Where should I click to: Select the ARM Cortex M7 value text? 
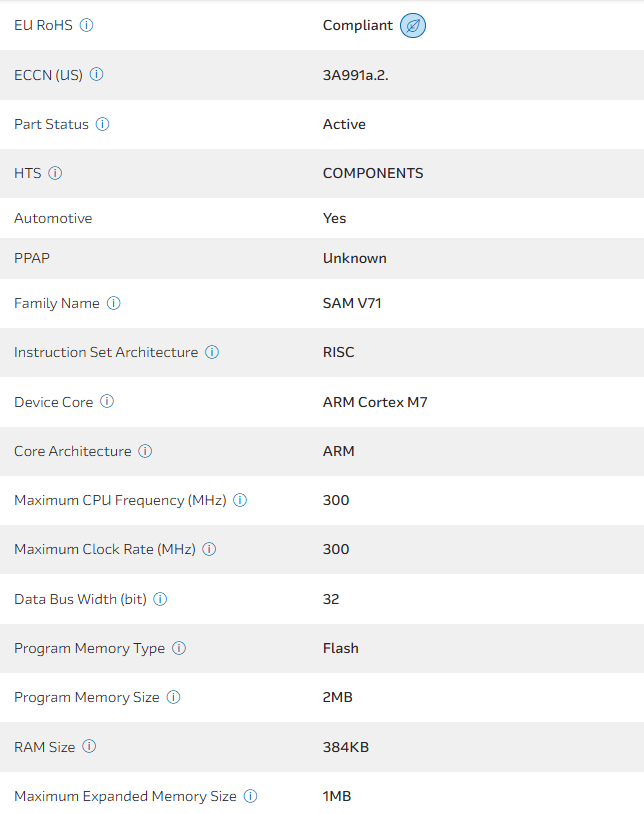pyautogui.click(x=375, y=402)
